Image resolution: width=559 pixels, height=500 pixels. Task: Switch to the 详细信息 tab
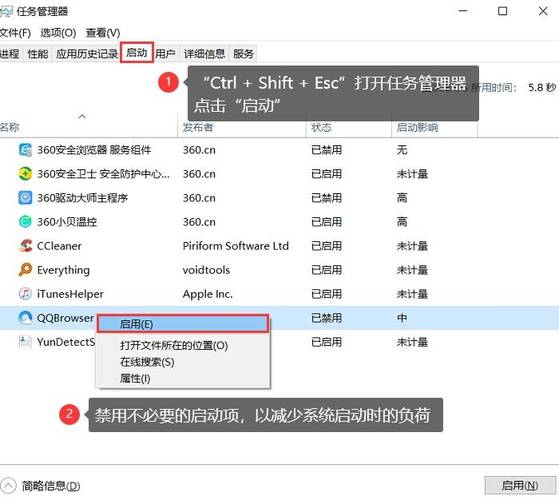pyautogui.click(x=204, y=54)
